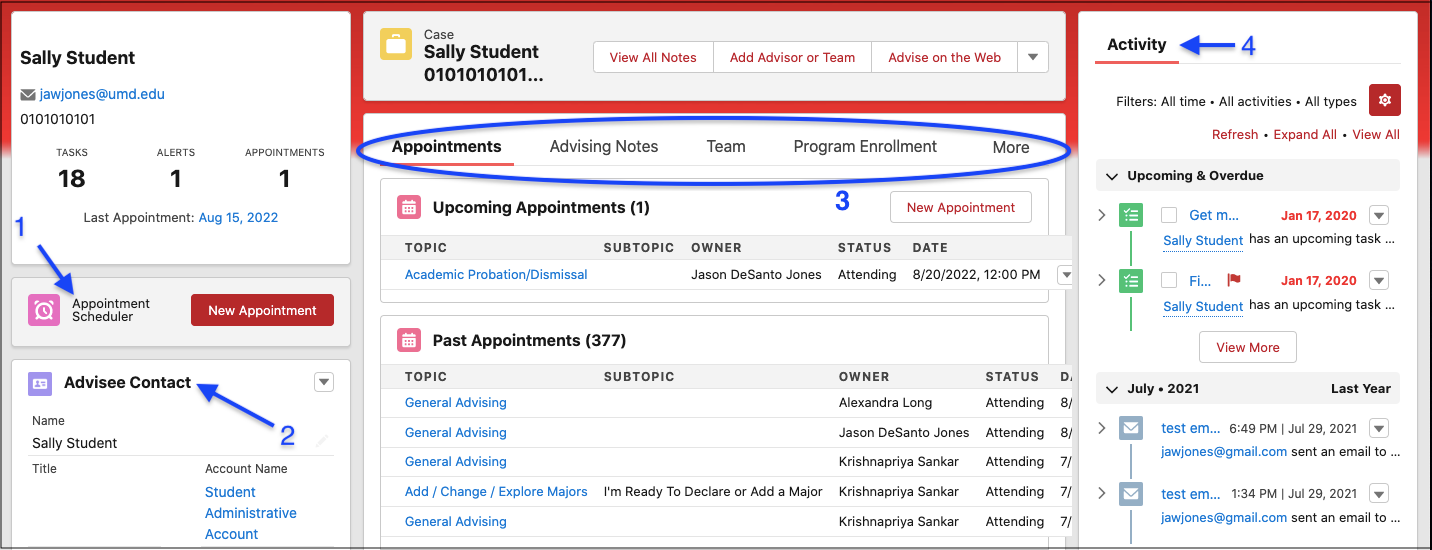
Task: Click the green task icon for Fi... task
Action: (x=1131, y=281)
